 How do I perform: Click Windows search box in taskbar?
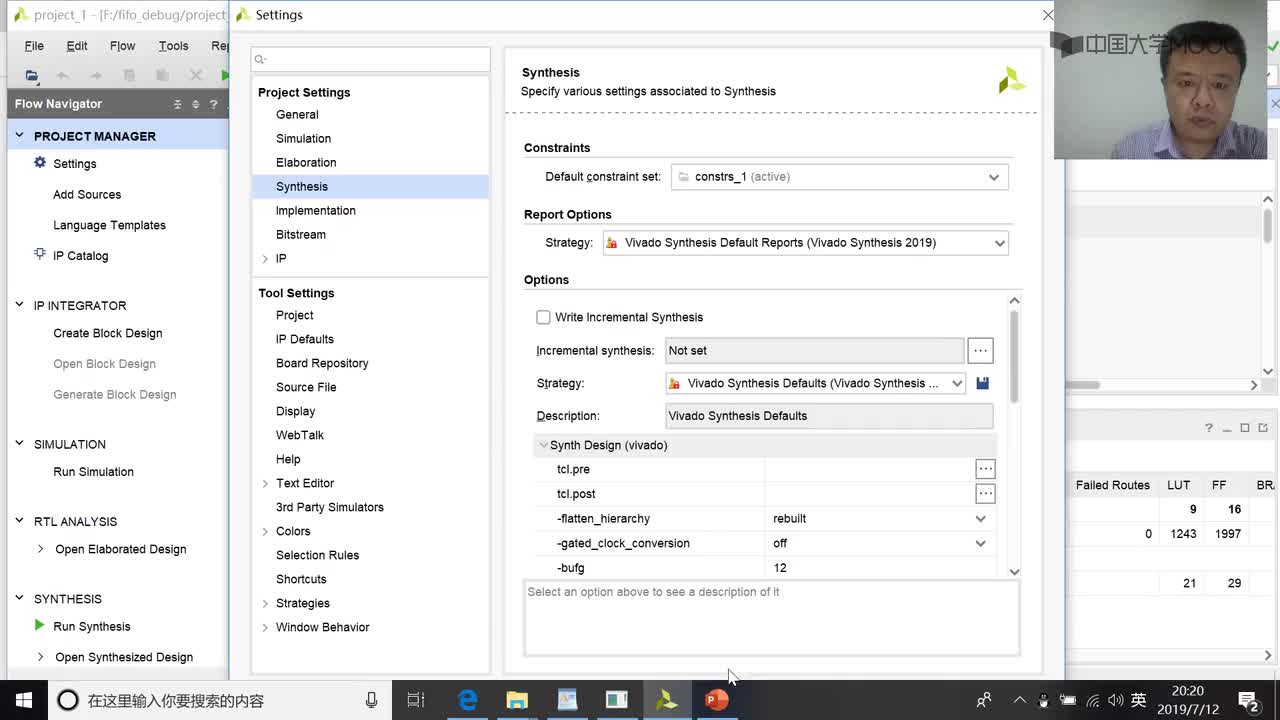(x=220, y=700)
